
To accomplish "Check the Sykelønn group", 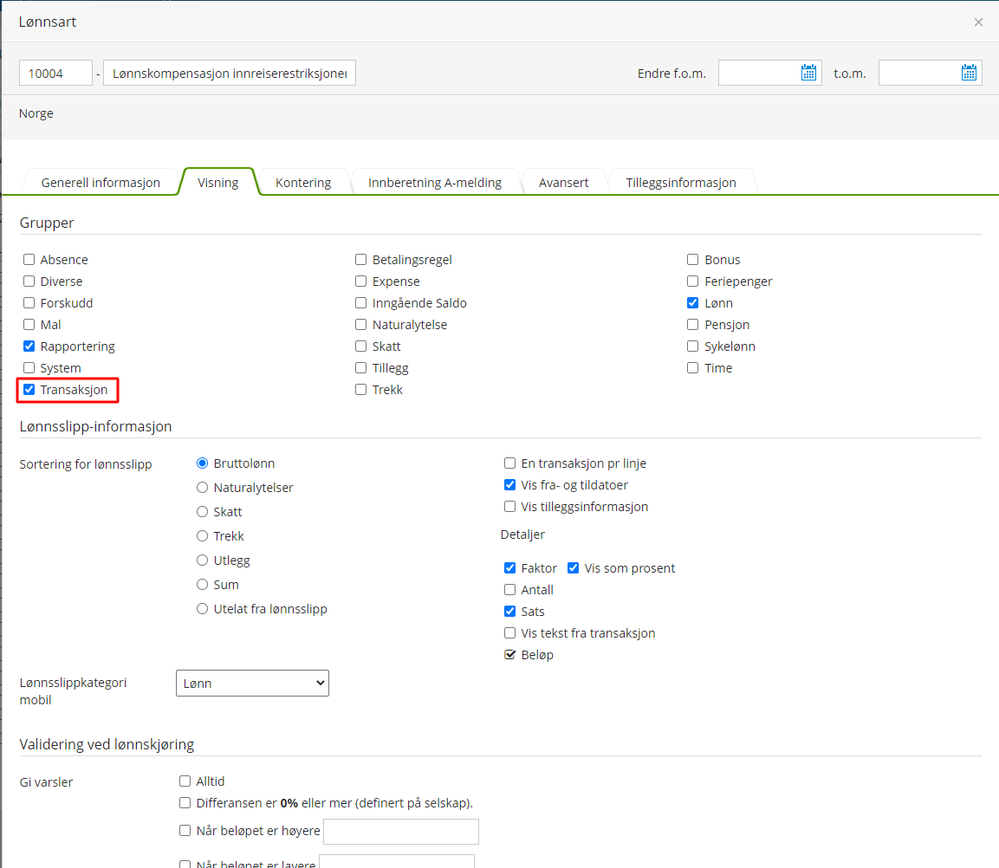I will click(x=693, y=346).
